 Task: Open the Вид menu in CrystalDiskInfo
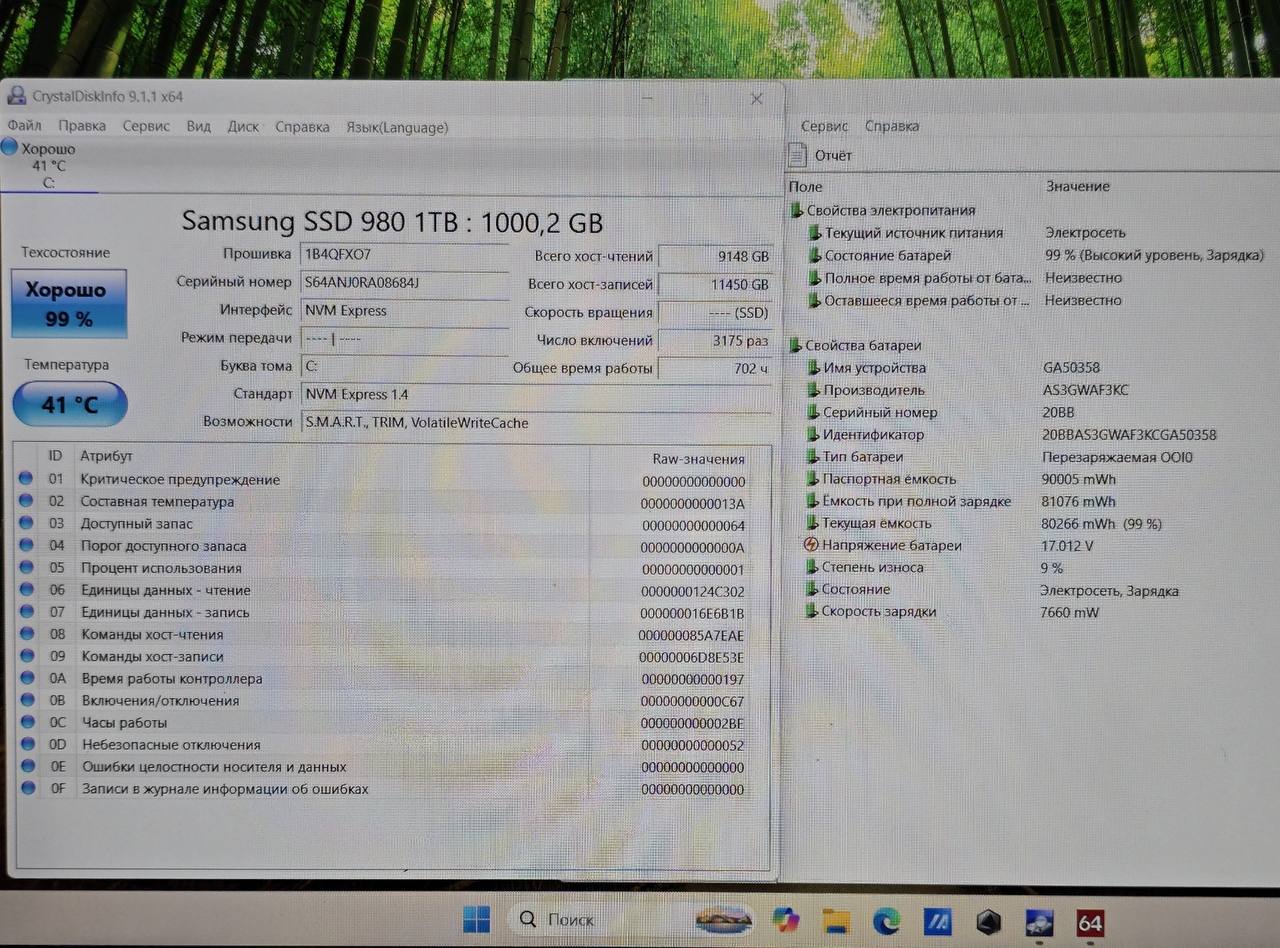[198, 126]
